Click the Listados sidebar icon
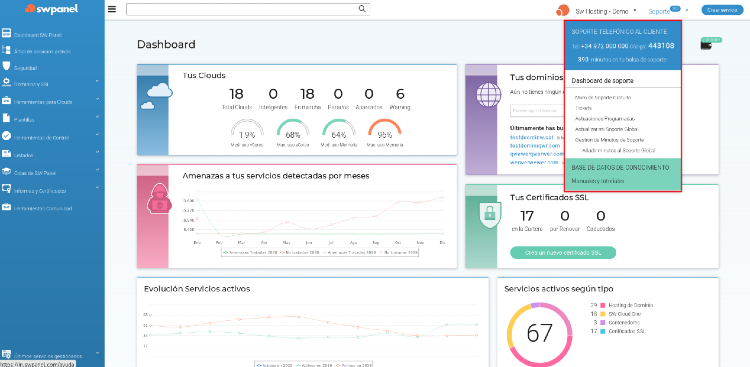Screen dimensions: 750x367 6,154
